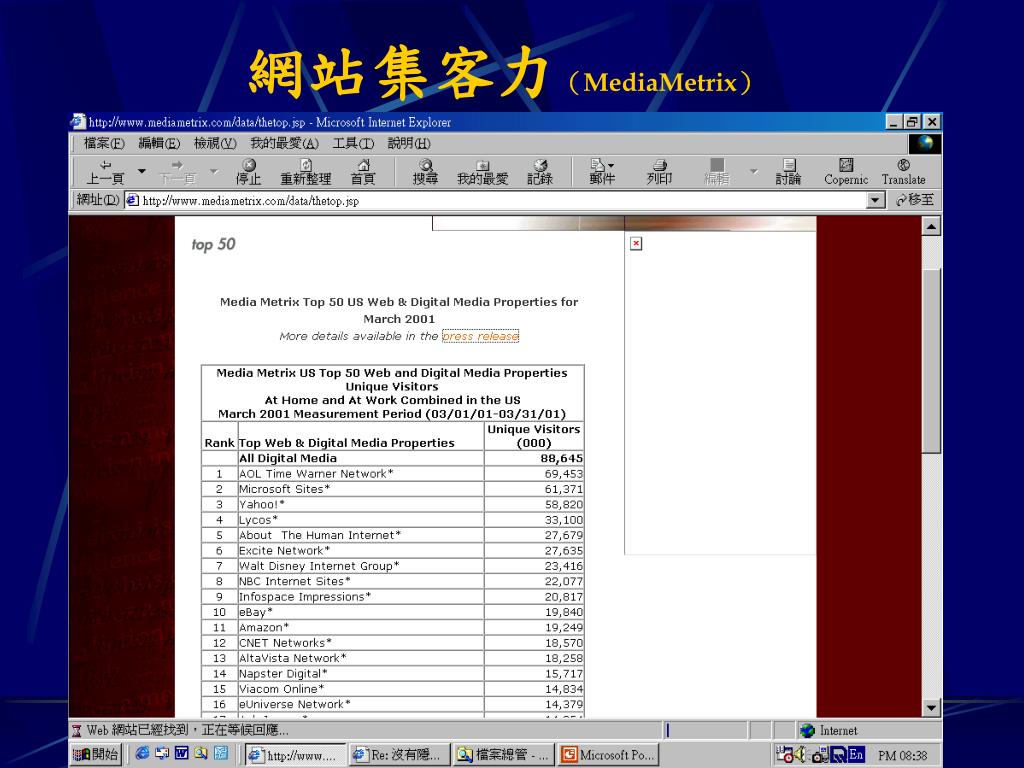Click the eBay* row

392,612
